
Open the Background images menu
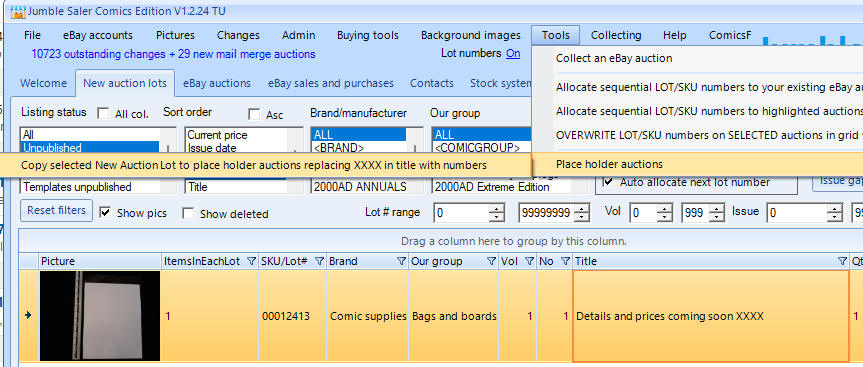point(471,35)
